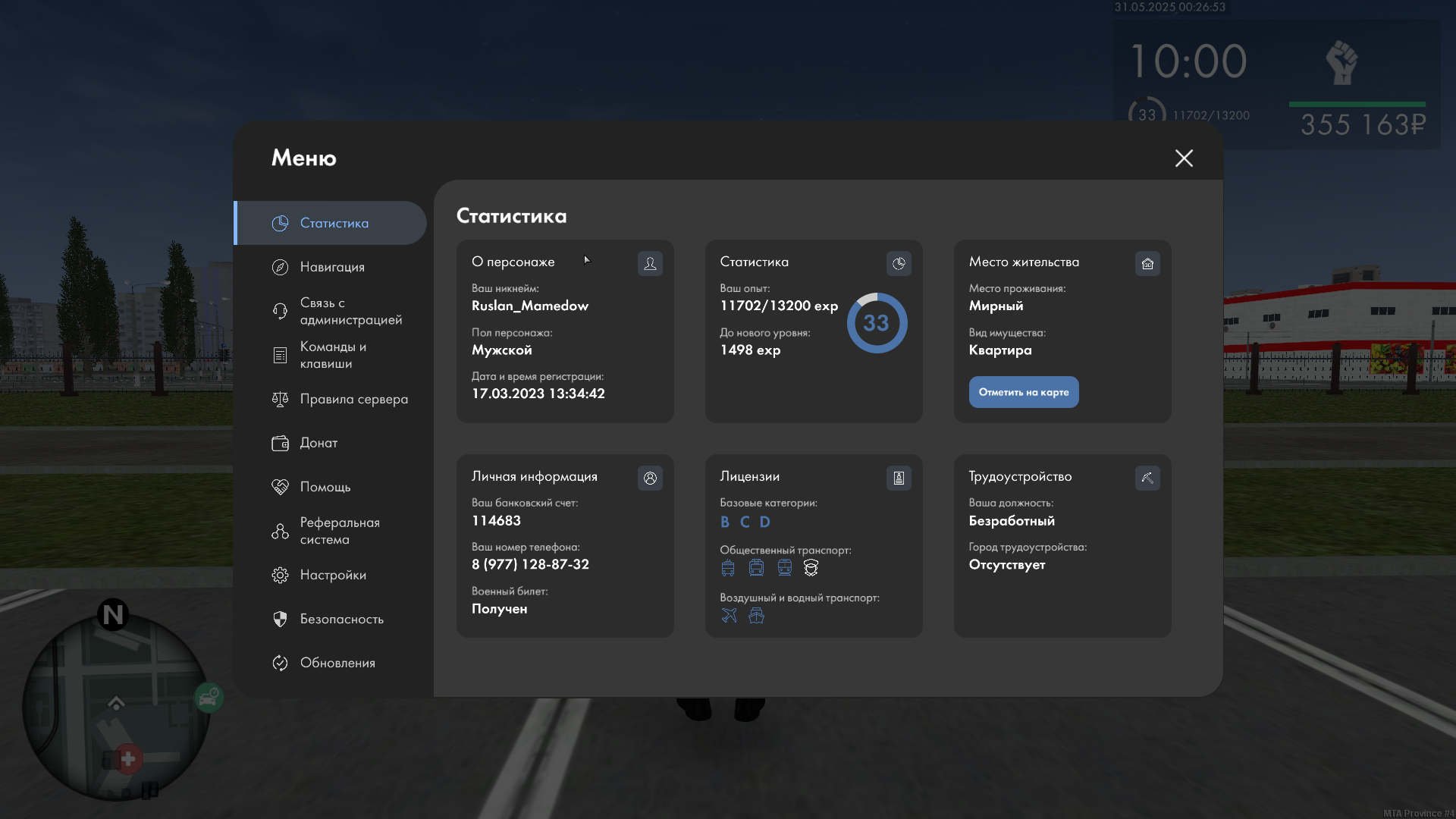Click the user circle icon in Личная информация card
Screen dimensions: 1456x819
(x=650, y=478)
